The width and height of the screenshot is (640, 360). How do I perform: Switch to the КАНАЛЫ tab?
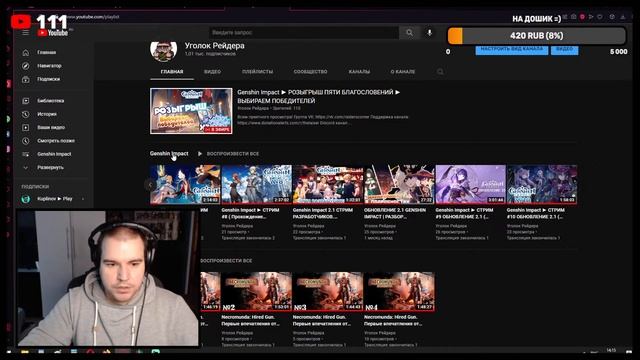click(x=359, y=71)
